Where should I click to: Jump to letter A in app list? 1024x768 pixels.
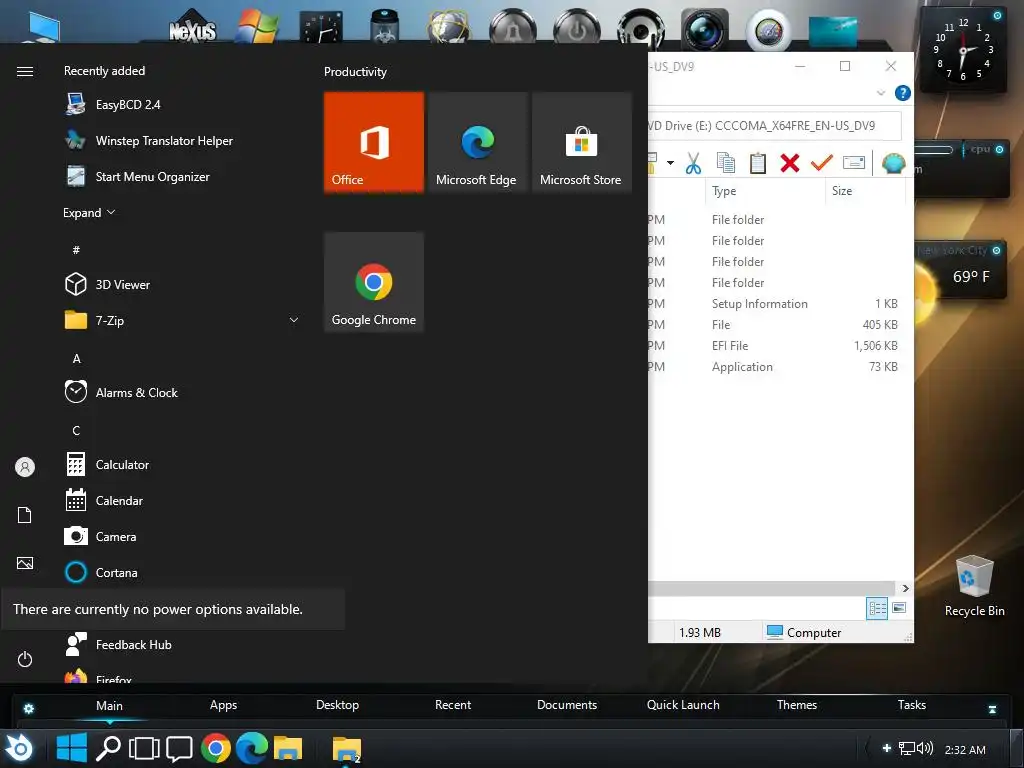(x=76, y=359)
